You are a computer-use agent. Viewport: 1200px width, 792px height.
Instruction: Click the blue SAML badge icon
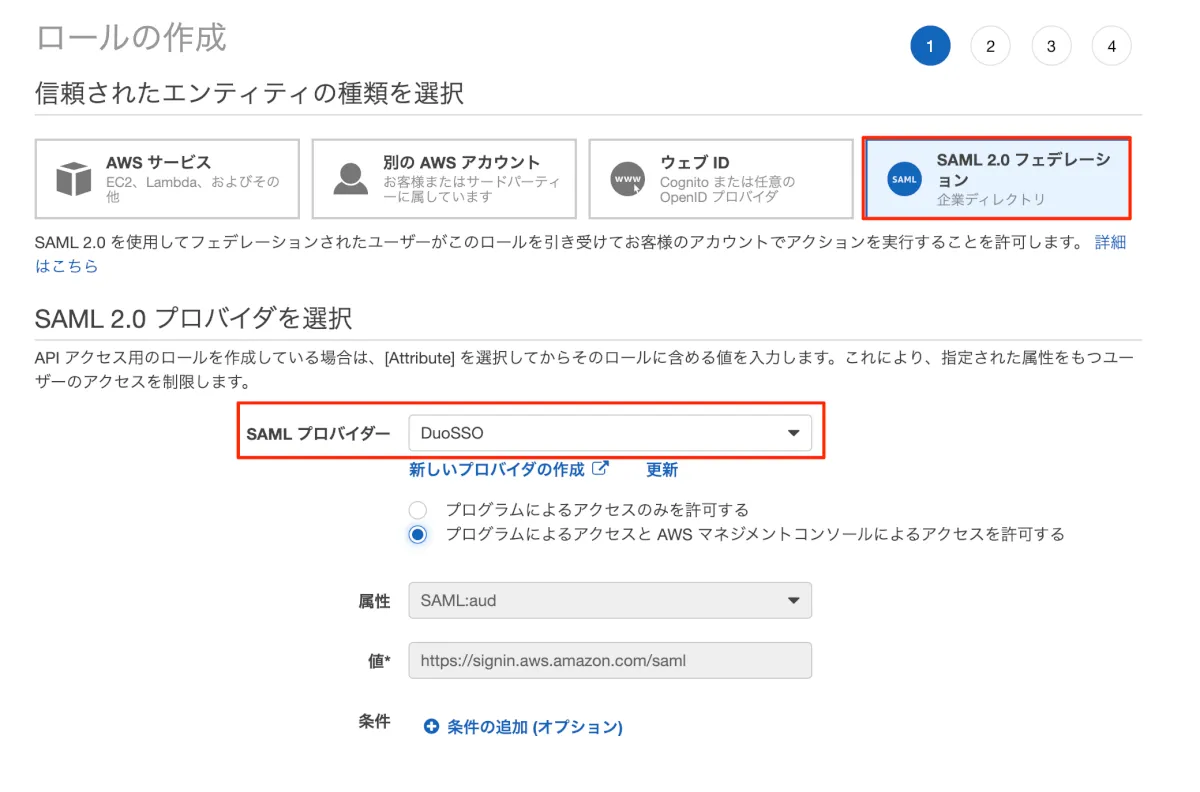904,179
